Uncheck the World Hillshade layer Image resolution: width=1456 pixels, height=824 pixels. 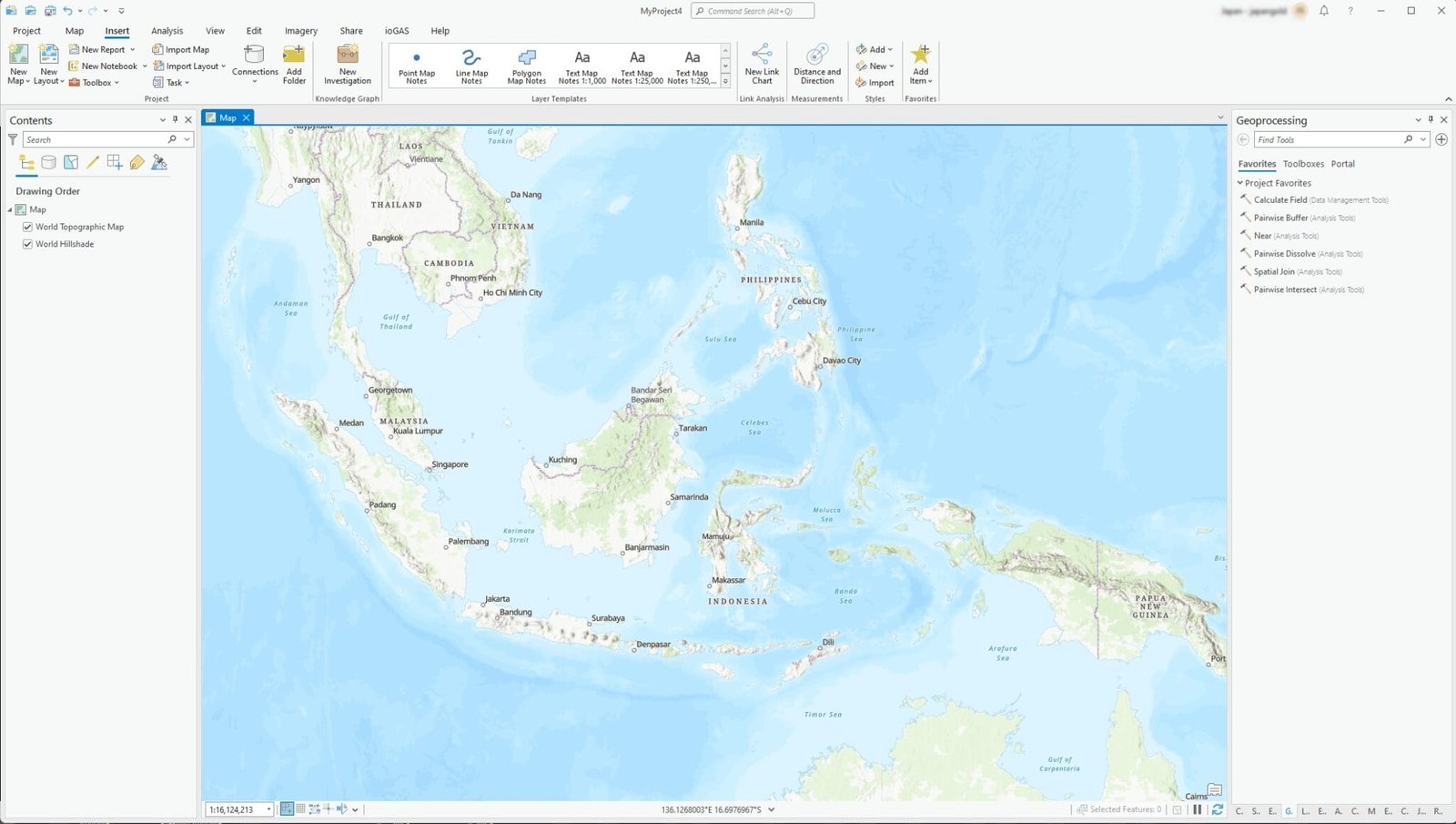pyautogui.click(x=27, y=244)
